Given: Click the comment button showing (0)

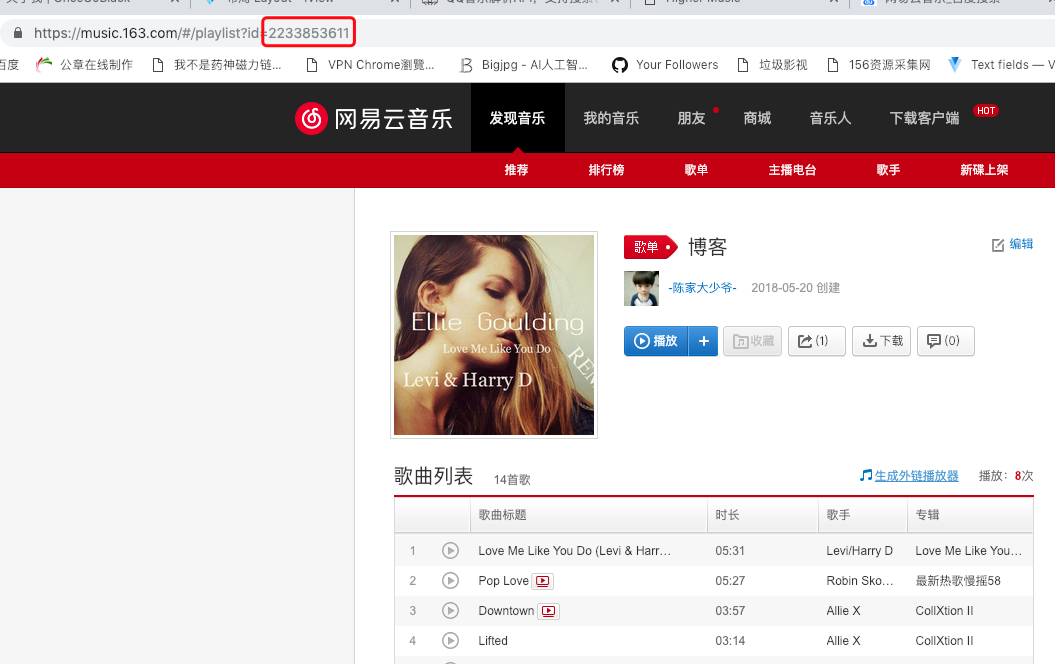Looking at the screenshot, I should (946, 341).
